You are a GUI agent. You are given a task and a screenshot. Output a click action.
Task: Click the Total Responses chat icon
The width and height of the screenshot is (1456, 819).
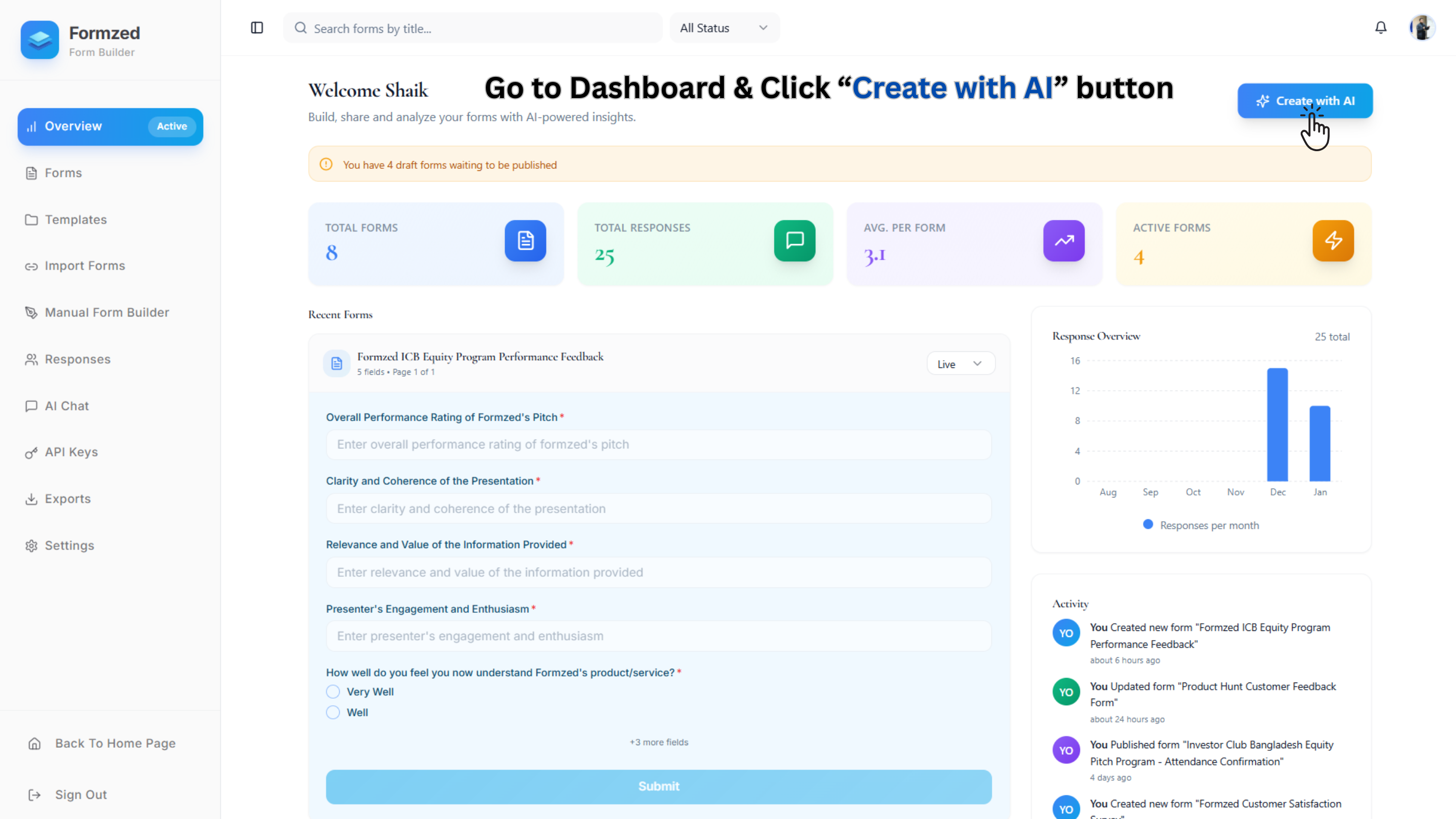coord(794,241)
